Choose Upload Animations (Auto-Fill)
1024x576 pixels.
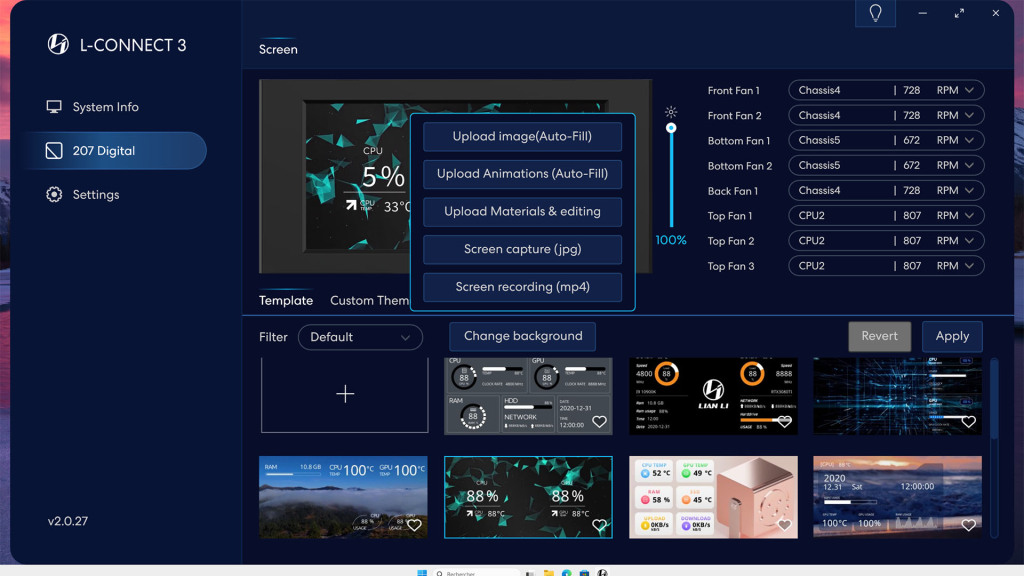(522, 174)
